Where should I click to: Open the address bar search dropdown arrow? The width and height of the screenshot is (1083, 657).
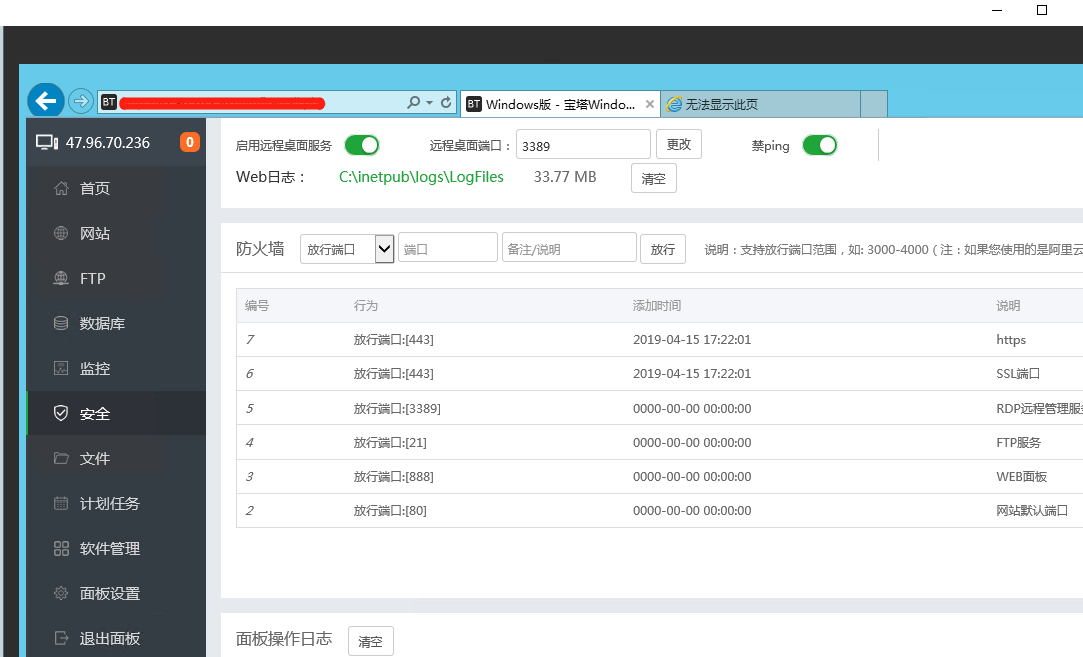430,102
